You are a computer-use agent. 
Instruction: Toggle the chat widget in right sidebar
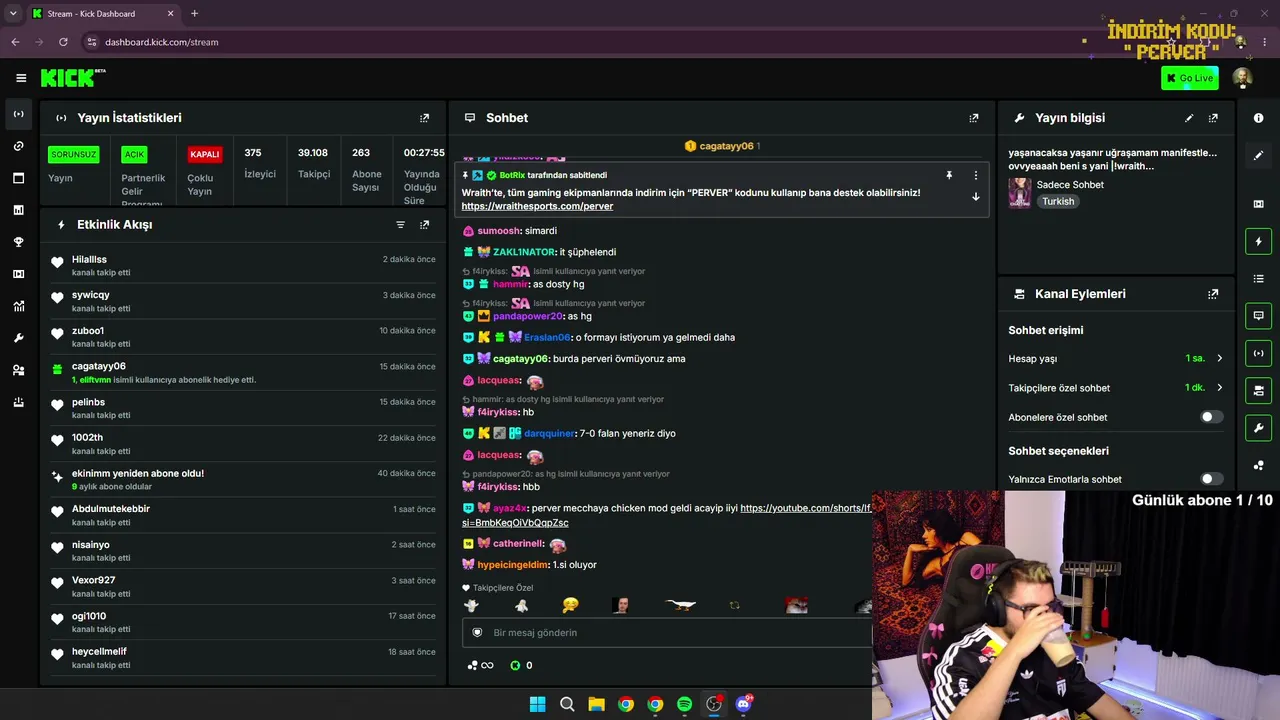tap(1258, 316)
